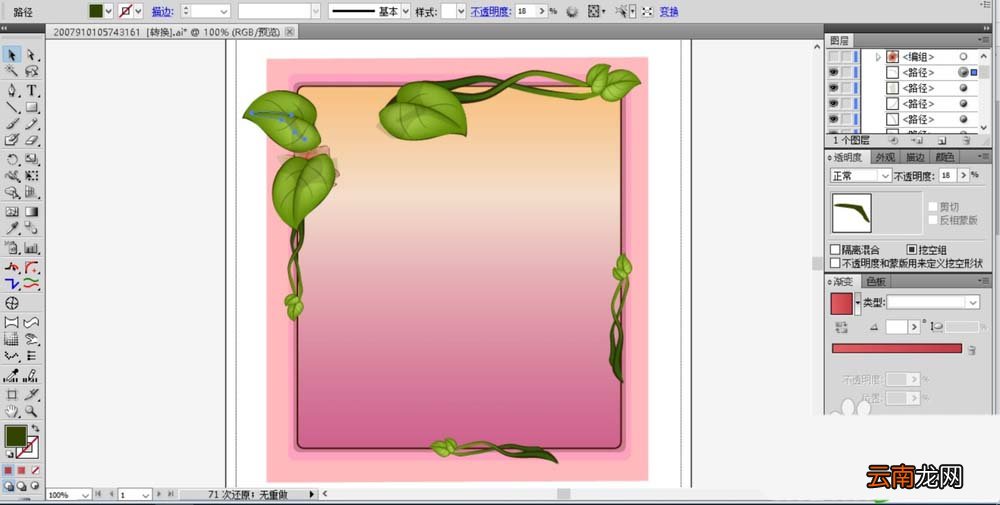The image size is (1000, 505).
Task: Open the 不透明度 link in control bar
Action: coord(491,11)
